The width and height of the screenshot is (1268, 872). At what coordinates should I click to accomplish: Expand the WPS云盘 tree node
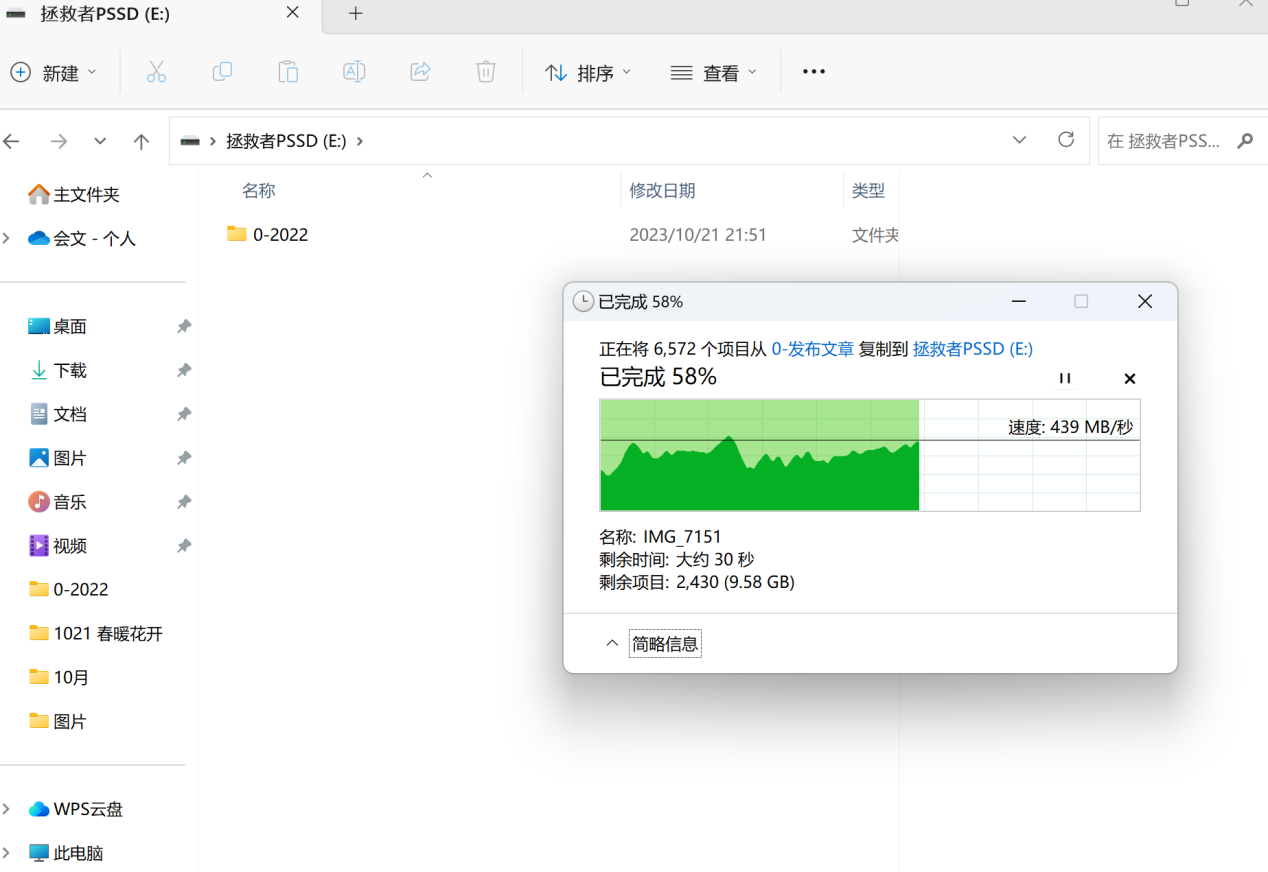click(x=7, y=809)
